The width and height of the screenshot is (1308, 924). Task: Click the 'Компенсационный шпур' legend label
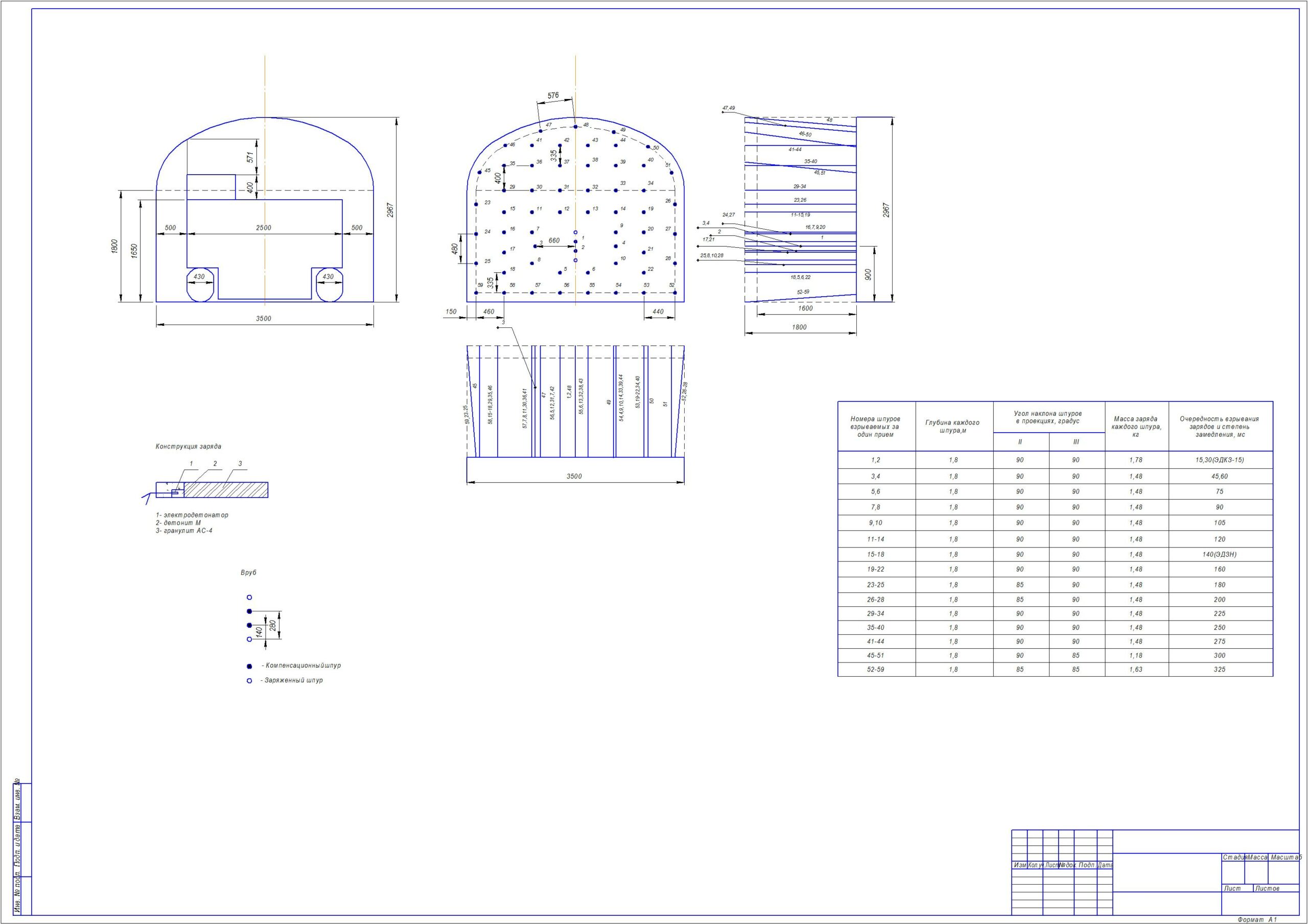301,666
